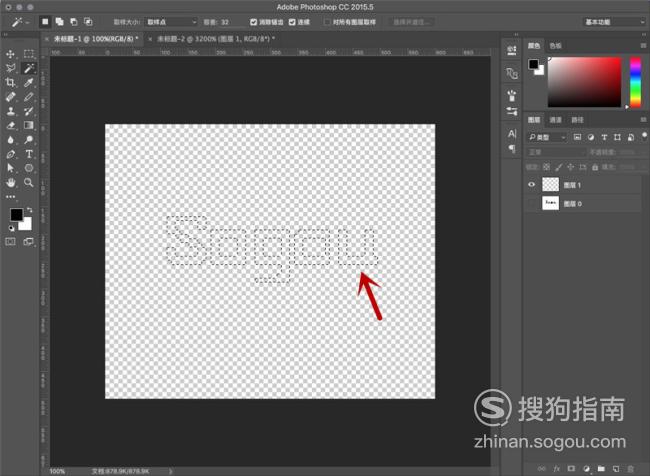
Task: Choose Subtract from Selection mode
Action: tap(74, 22)
